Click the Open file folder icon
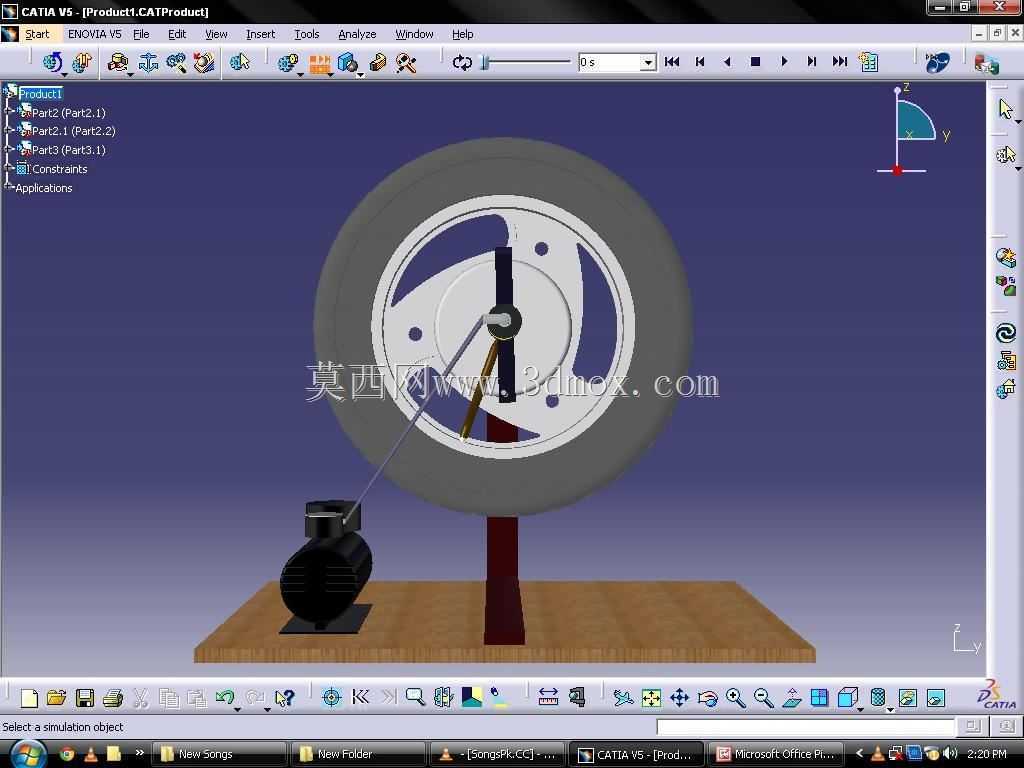The height and width of the screenshot is (768, 1024). click(57, 698)
